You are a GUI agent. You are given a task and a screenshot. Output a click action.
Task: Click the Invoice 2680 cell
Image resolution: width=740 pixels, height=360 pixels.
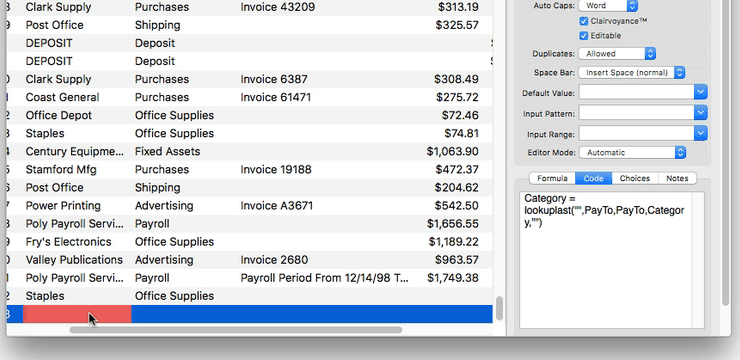click(274, 260)
